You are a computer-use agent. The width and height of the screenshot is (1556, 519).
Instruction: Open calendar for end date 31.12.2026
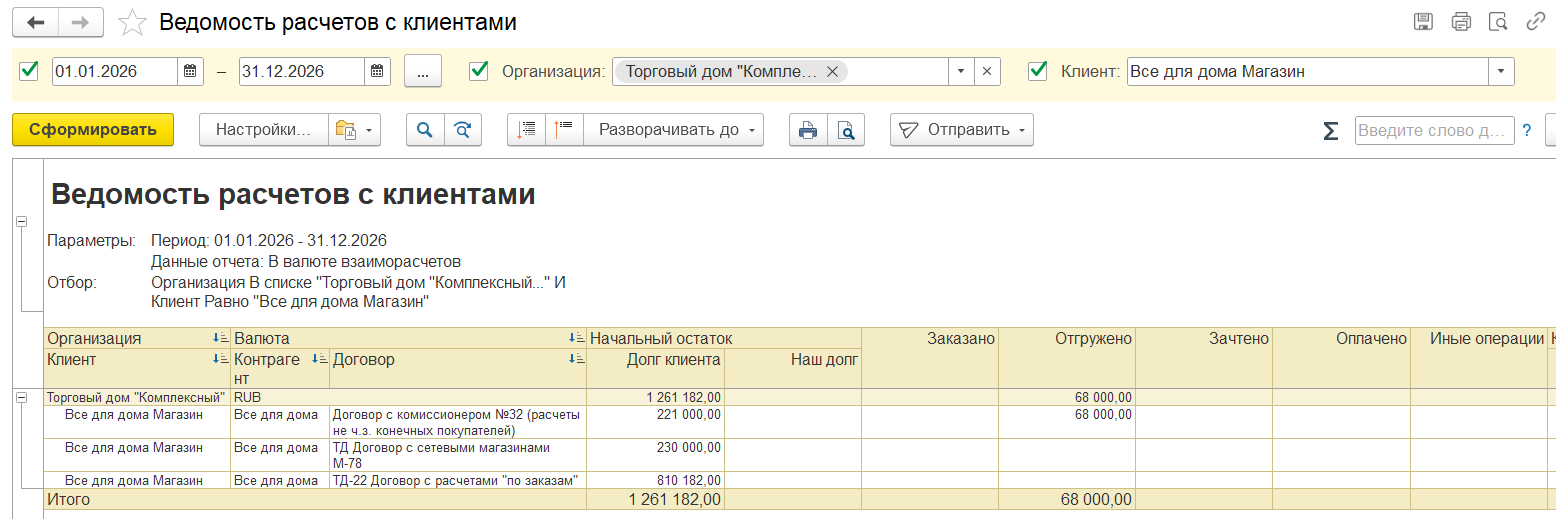(377, 71)
